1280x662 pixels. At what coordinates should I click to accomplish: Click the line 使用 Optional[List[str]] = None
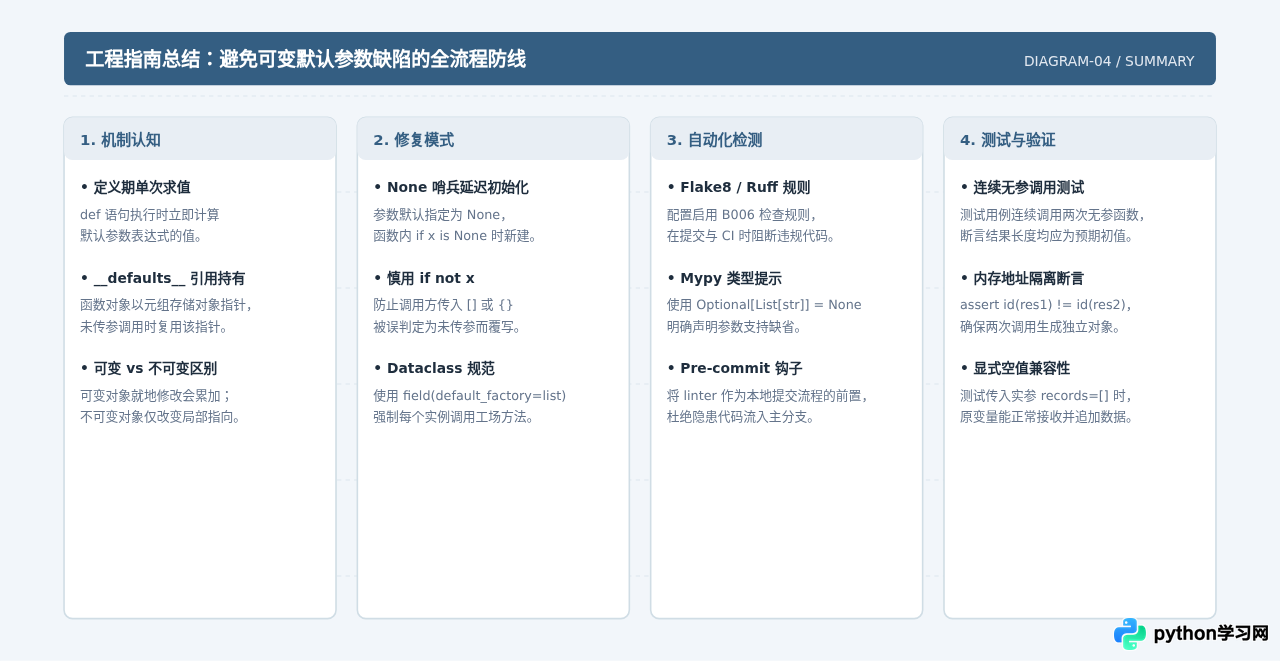(x=764, y=304)
